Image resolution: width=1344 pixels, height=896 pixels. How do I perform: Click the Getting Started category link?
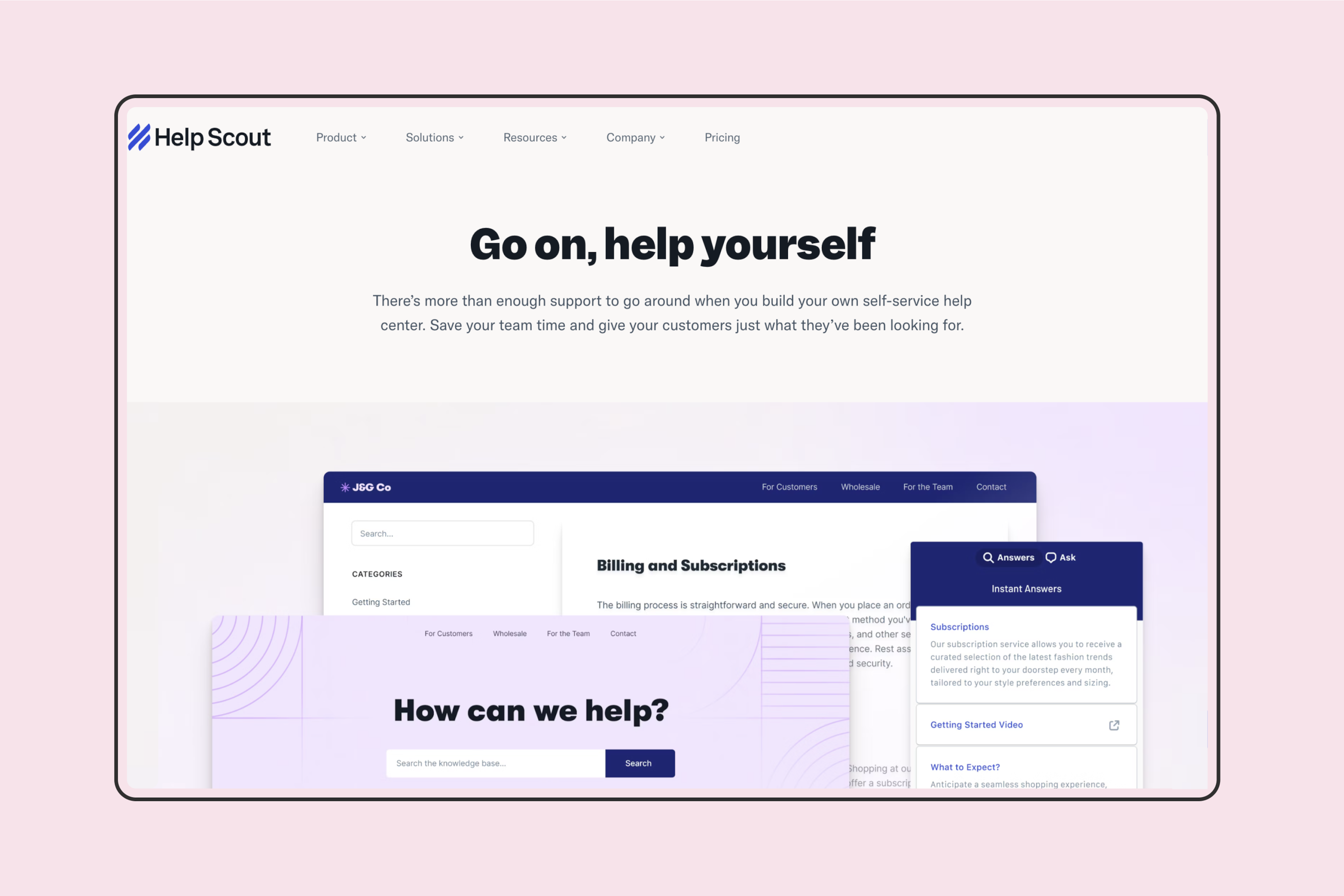pos(381,601)
